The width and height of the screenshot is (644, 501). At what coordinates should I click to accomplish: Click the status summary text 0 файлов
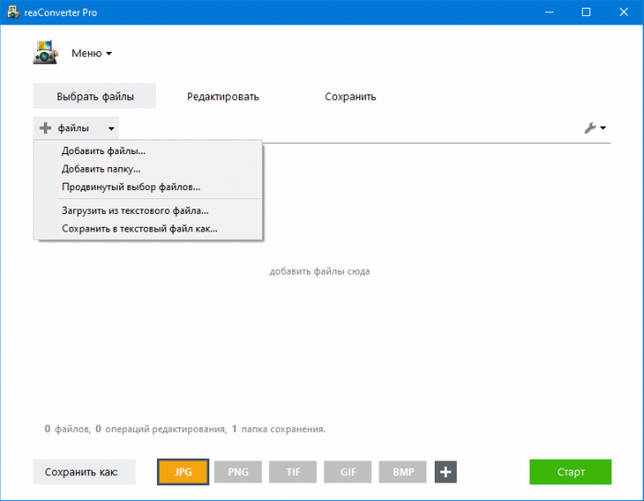pyautogui.click(x=67, y=429)
